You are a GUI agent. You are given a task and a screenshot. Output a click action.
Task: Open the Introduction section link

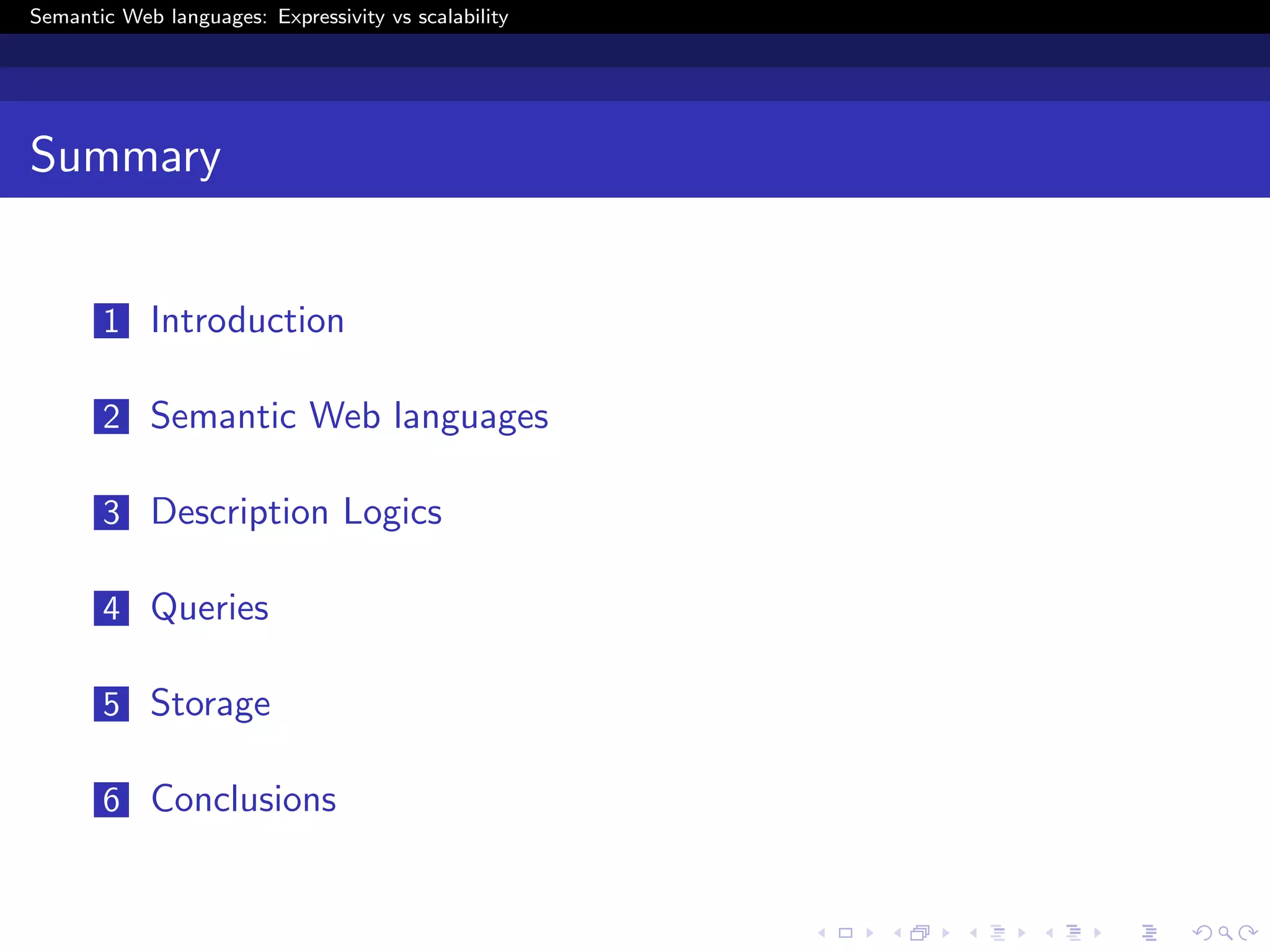[x=247, y=320]
